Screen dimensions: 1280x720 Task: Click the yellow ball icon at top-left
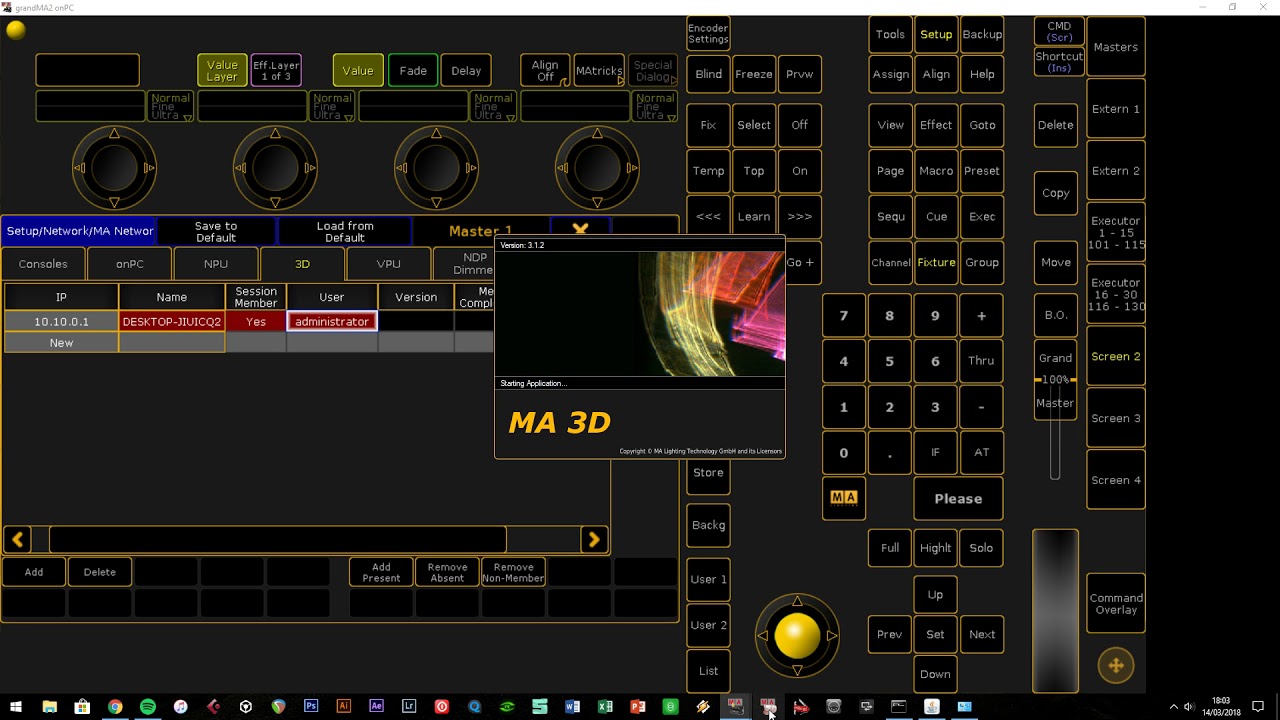(x=16, y=30)
